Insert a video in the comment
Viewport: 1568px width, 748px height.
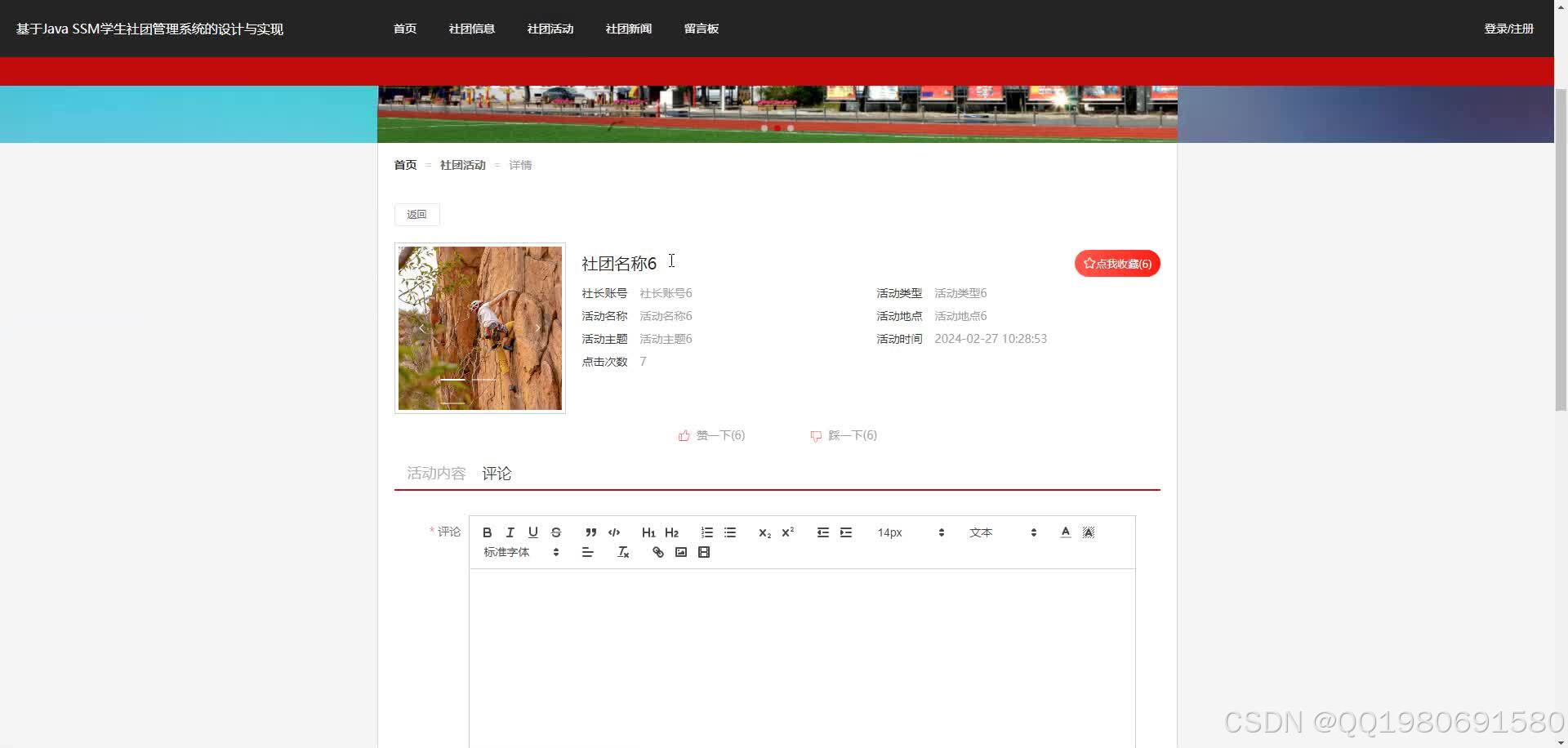(704, 553)
